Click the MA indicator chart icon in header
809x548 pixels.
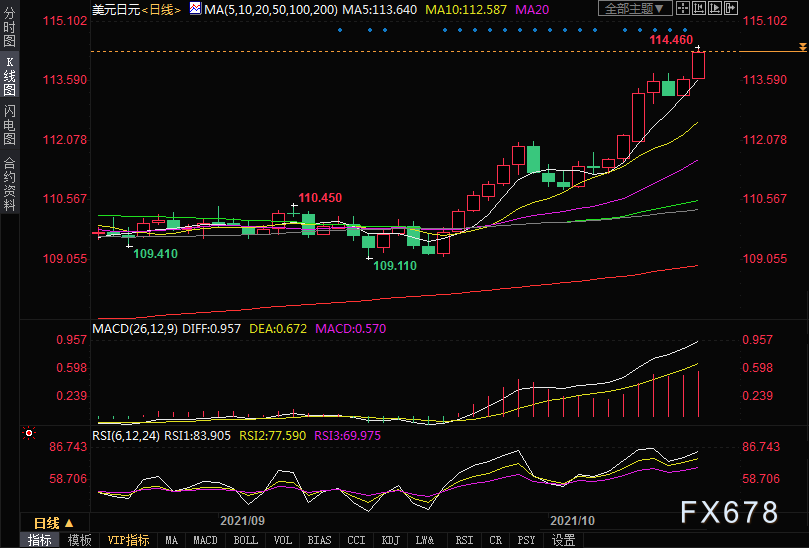coord(195,8)
